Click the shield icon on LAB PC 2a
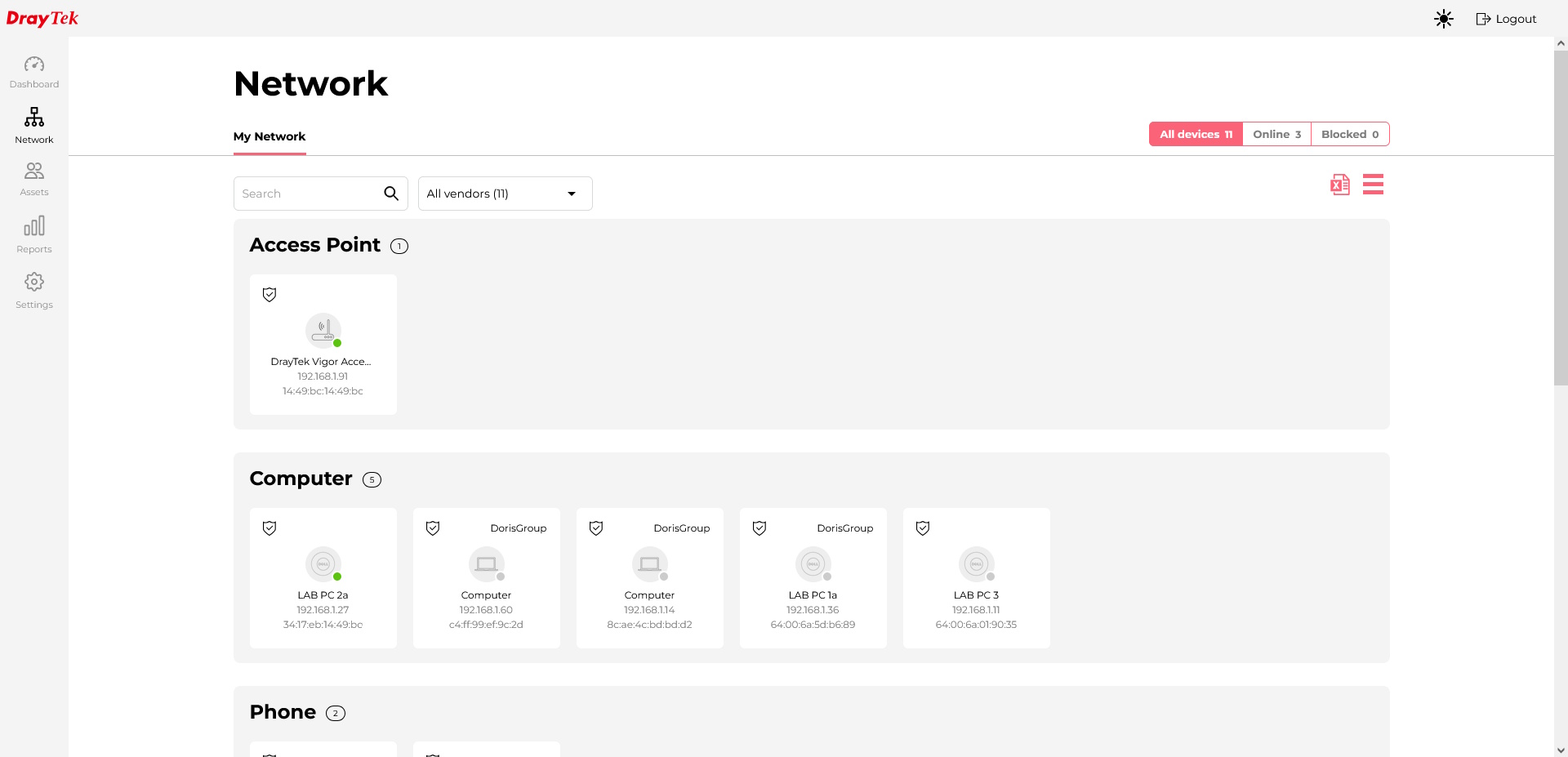Screen dimensions: 1568x757 269,528
